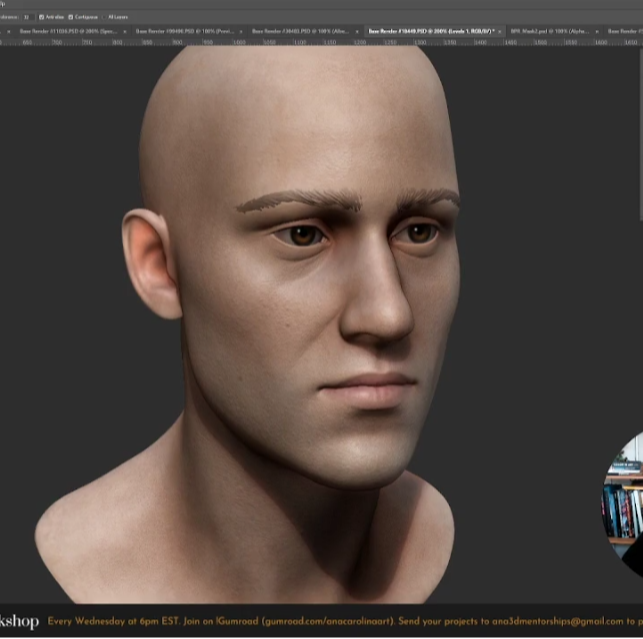Close the Base Render (Albe... document tab
The image size is (643, 639).
point(357,32)
